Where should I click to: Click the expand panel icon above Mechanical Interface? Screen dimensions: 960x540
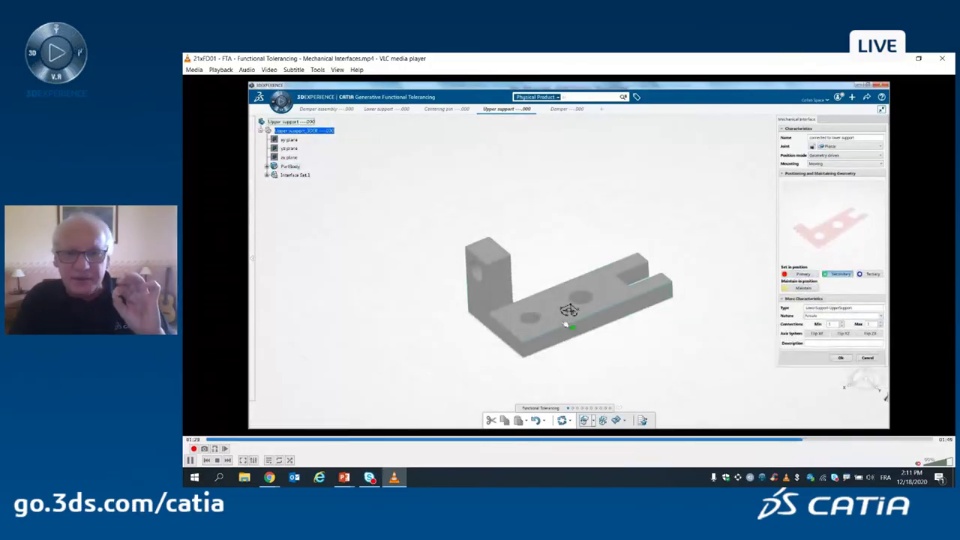click(881, 109)
